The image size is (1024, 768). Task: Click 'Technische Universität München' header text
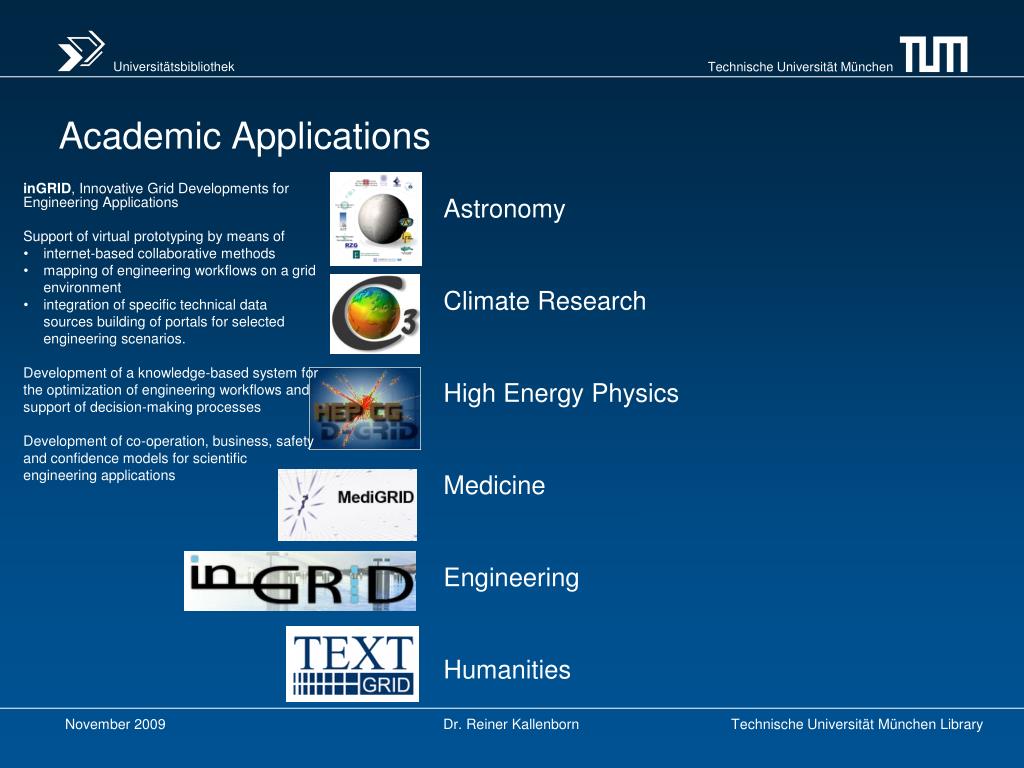[800, 67]
